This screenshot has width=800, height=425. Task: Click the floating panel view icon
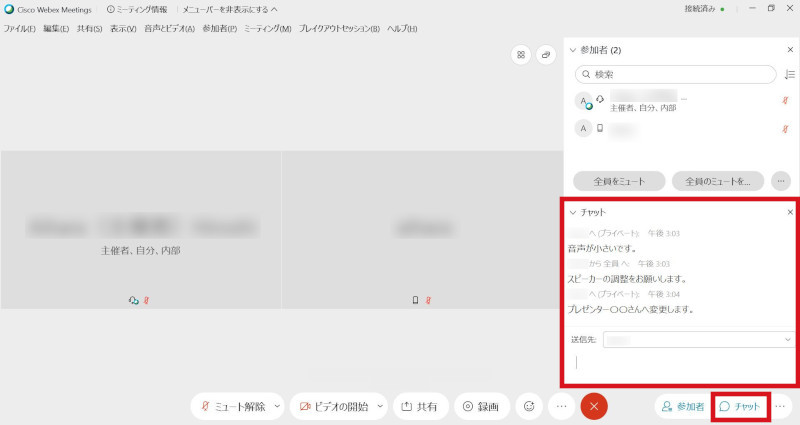click(x=546, y=55)
